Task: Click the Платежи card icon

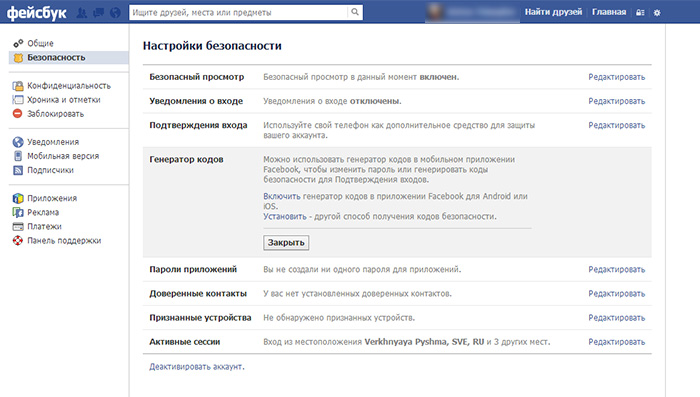Action: click(18, 226)
